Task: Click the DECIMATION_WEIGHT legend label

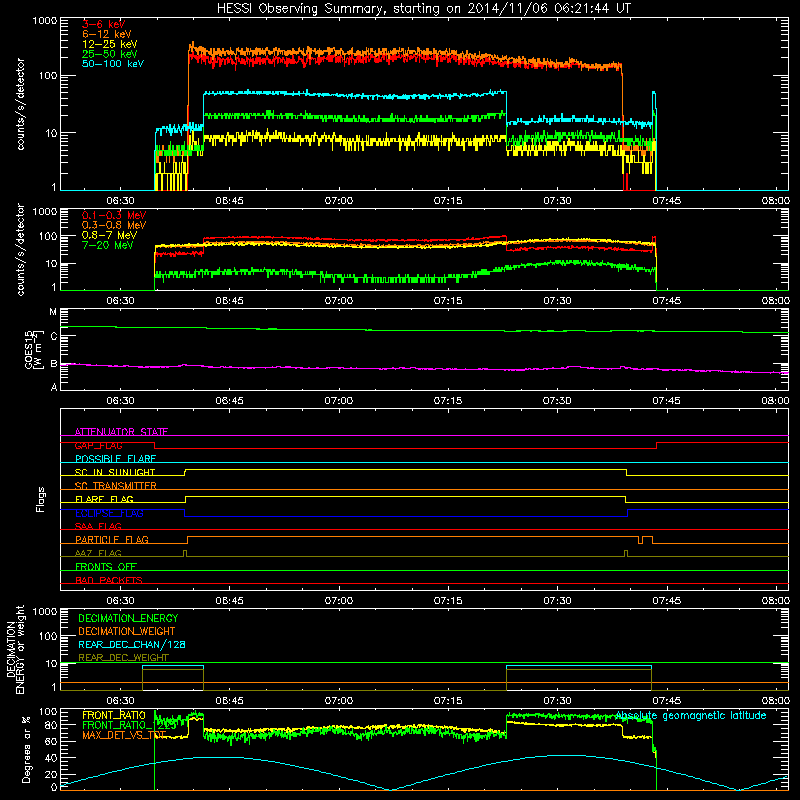Action: pos(127,632)
